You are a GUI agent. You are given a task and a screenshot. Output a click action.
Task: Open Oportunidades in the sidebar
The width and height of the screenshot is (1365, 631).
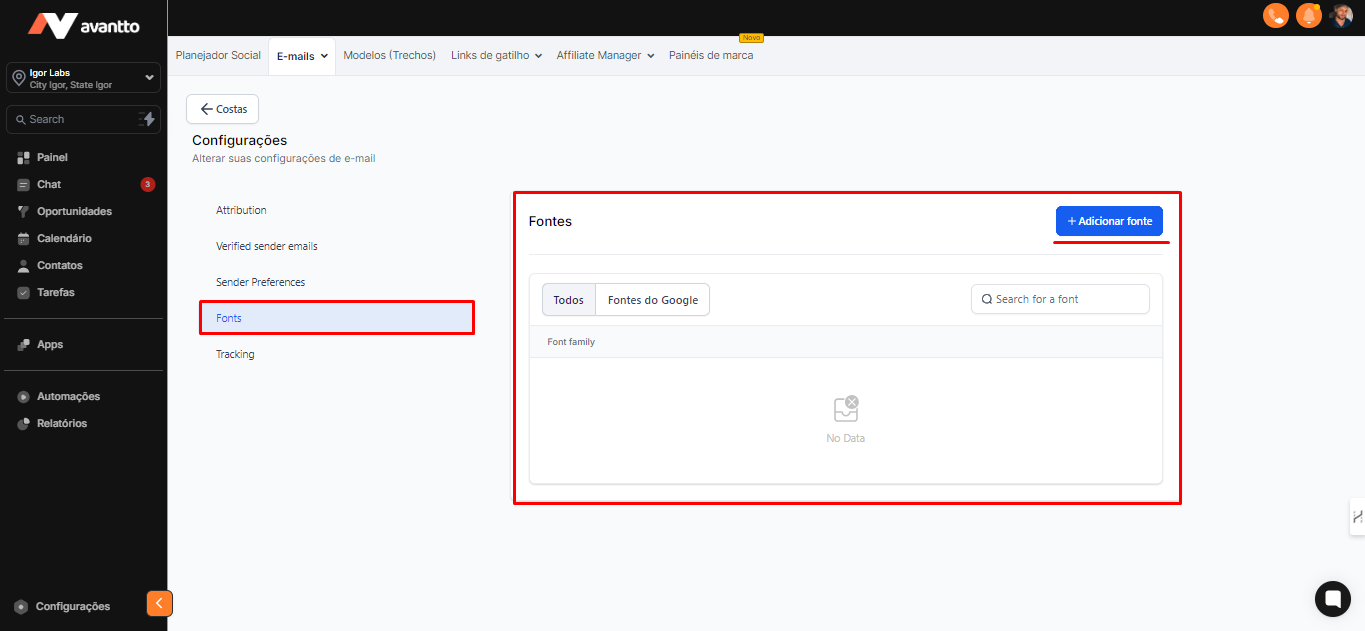pyautogui.click(x=74, y=211)
